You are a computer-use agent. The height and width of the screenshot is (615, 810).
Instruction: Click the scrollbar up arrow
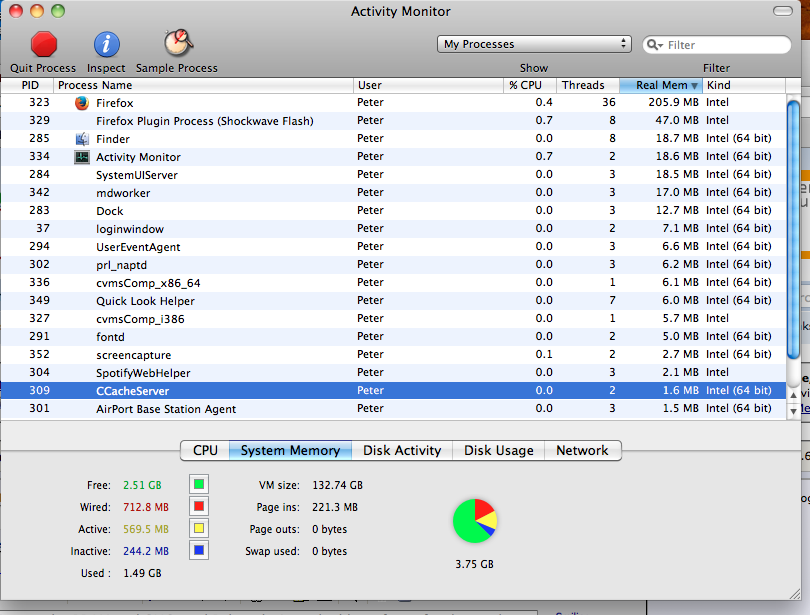point(793,395)
